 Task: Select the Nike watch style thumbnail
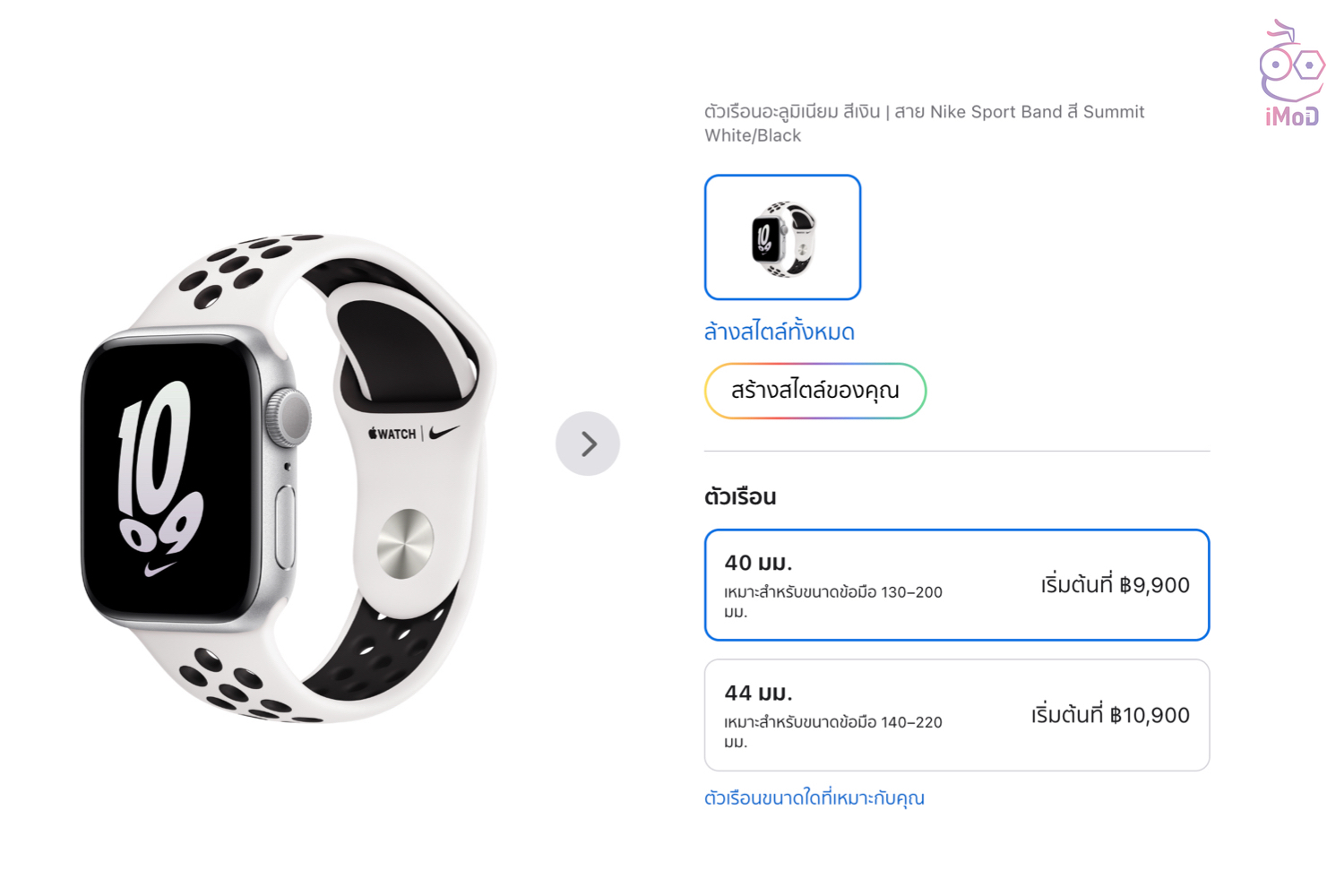(782, 237)
